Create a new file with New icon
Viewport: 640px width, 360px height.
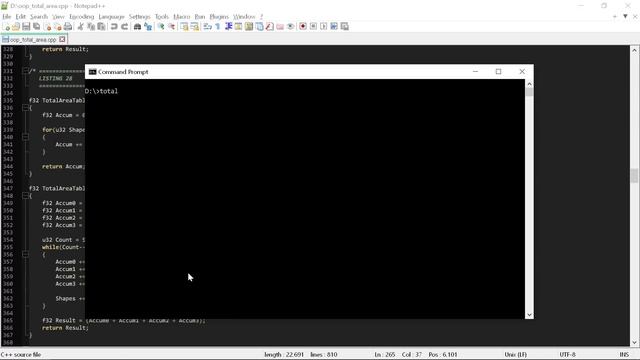click(6, 27)
